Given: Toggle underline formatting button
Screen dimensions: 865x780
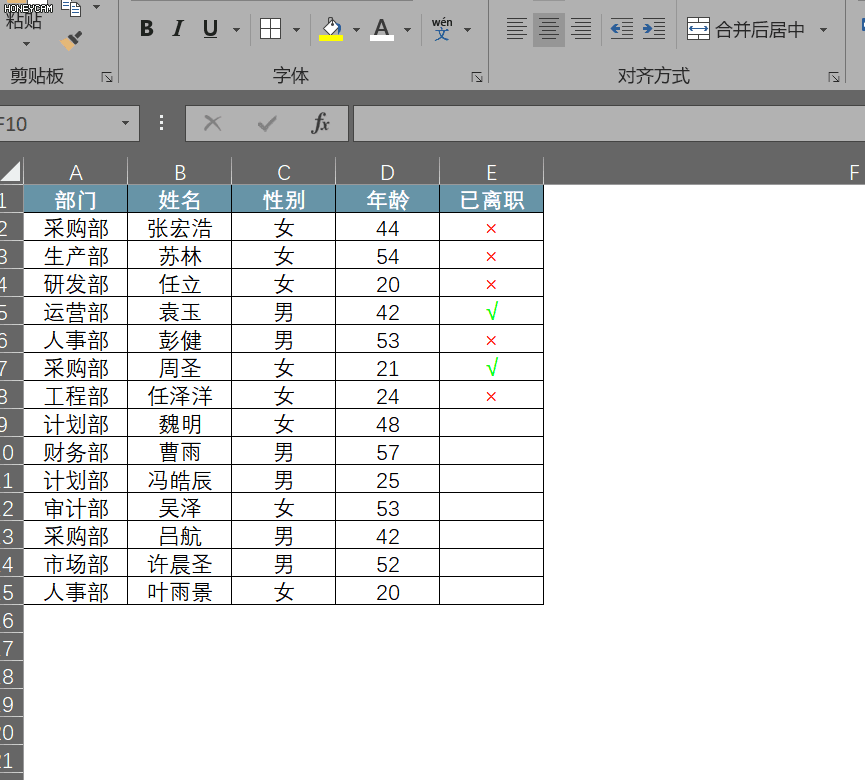Looking at the screenshot, I should 210,29.
